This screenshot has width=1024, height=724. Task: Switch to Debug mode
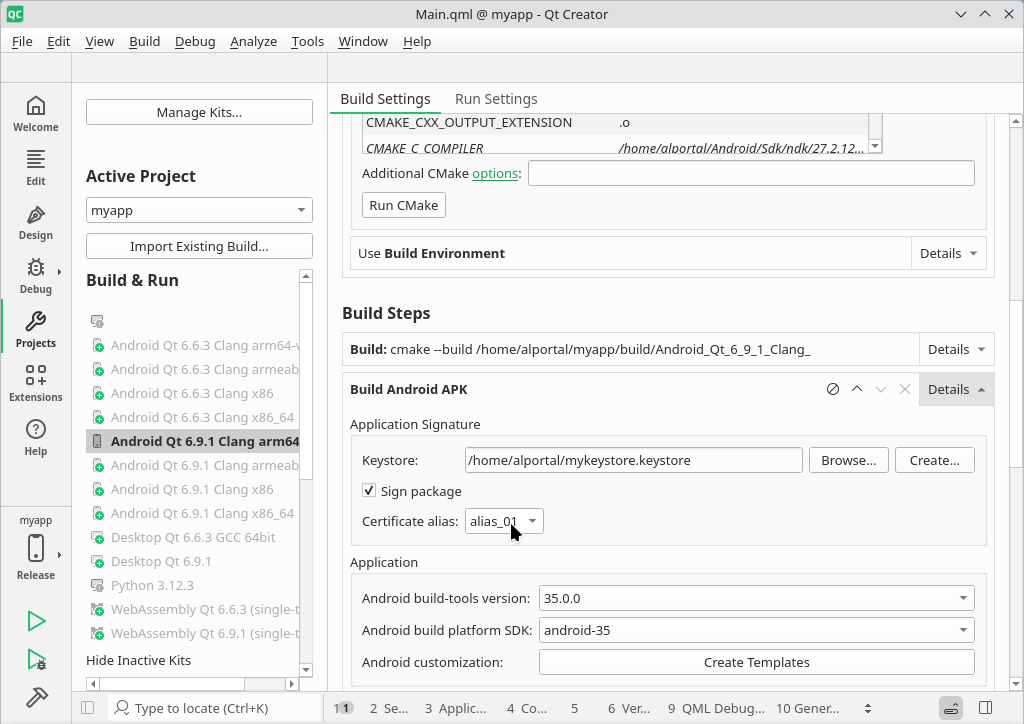(36, 277)
